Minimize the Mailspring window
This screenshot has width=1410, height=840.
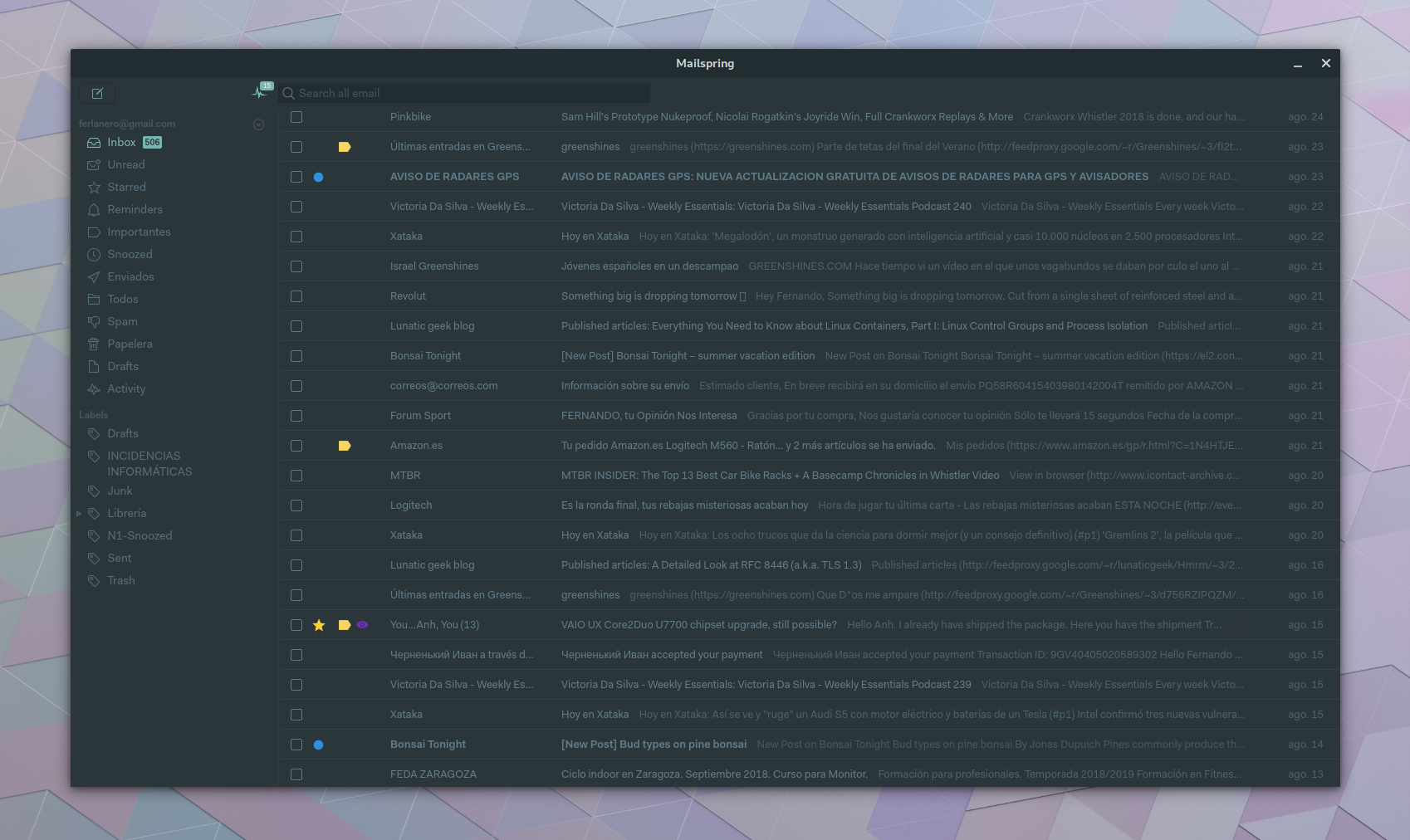1297,64
